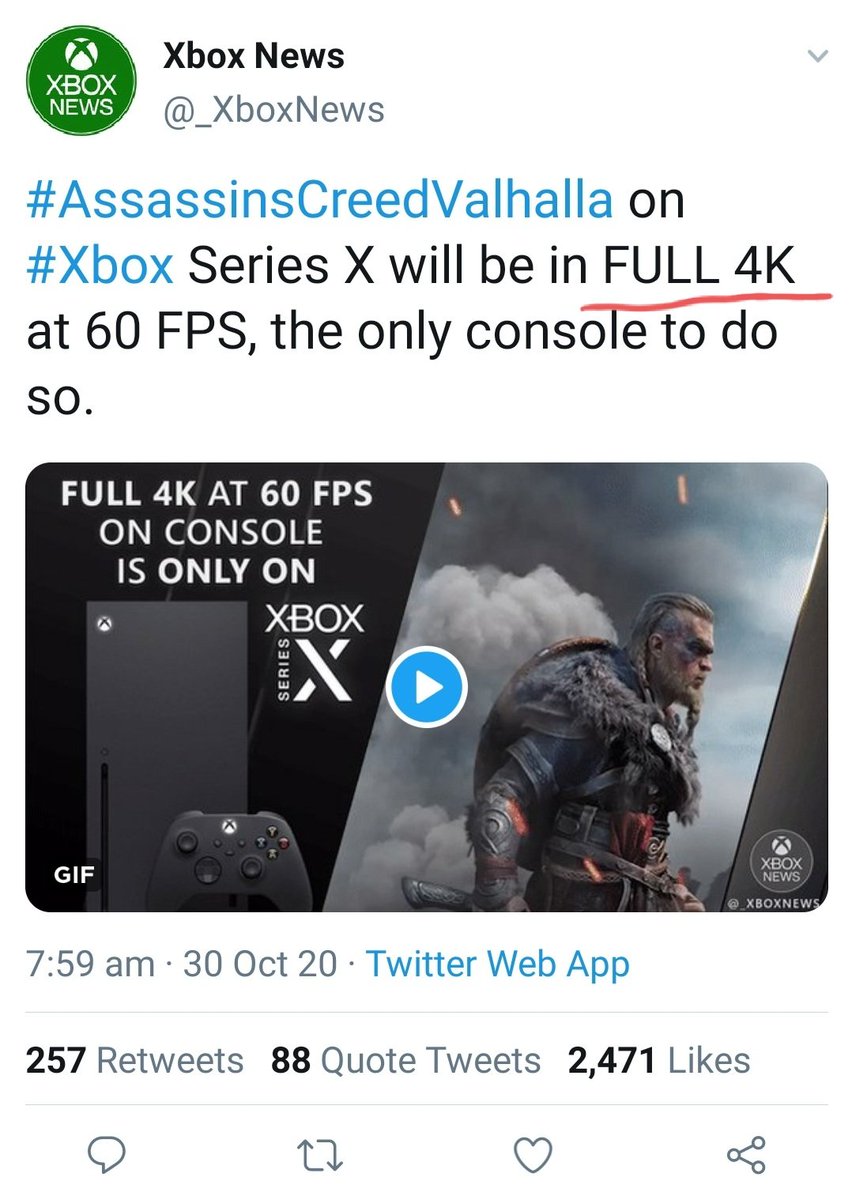View the 257 Retweets list
This screenshot has width=852, height=1200.
[x=135, y=1060]
